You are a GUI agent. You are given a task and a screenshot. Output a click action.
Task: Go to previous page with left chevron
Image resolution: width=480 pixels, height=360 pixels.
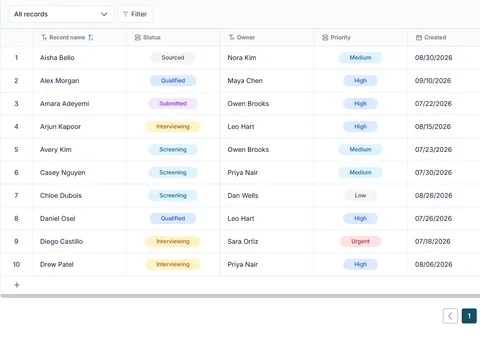(x=450, y=316)
